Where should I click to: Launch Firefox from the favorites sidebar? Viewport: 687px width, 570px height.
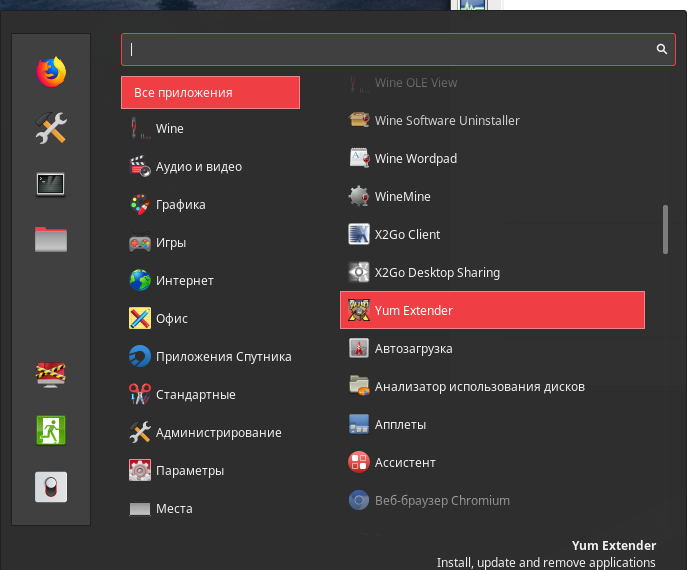click(51, 71)
